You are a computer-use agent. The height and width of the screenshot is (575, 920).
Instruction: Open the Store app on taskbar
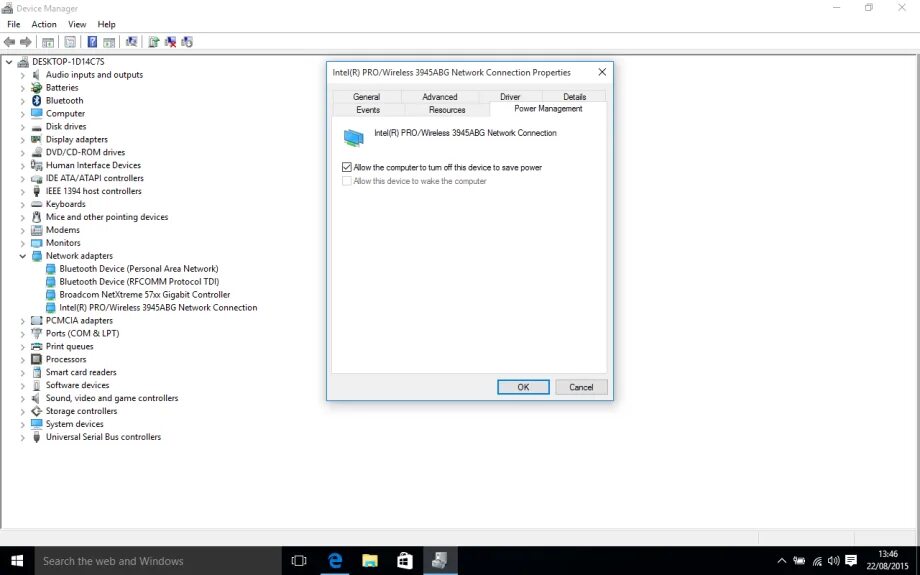tap(405, 561)
